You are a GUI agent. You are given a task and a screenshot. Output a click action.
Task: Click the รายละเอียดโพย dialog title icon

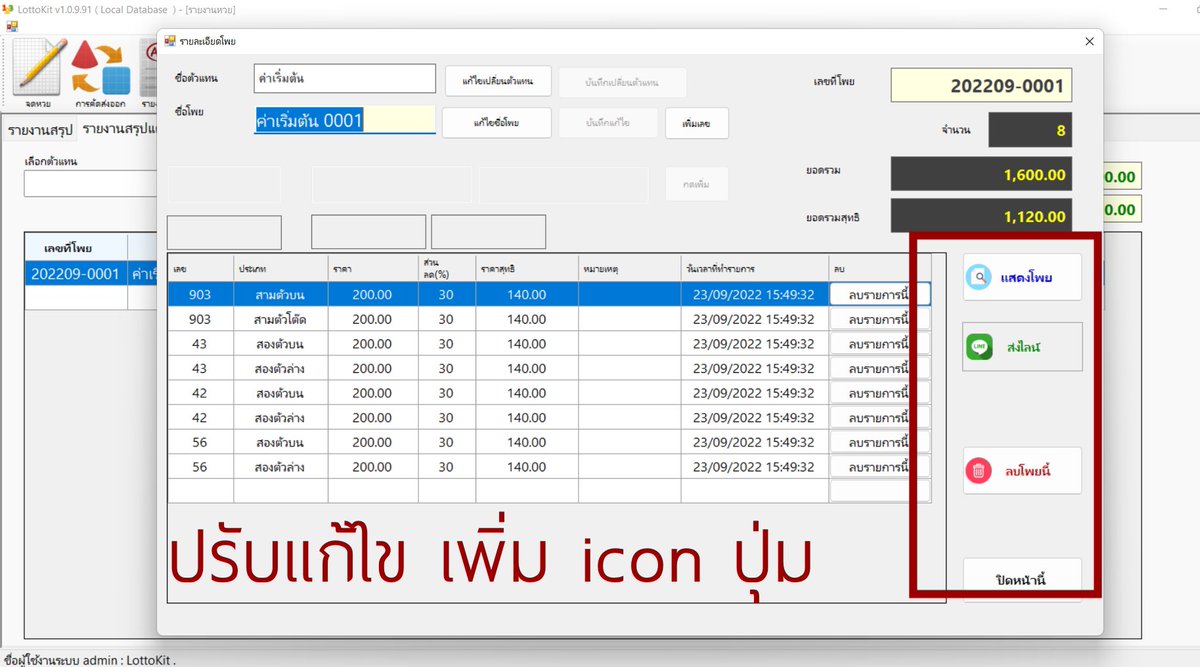170,41
